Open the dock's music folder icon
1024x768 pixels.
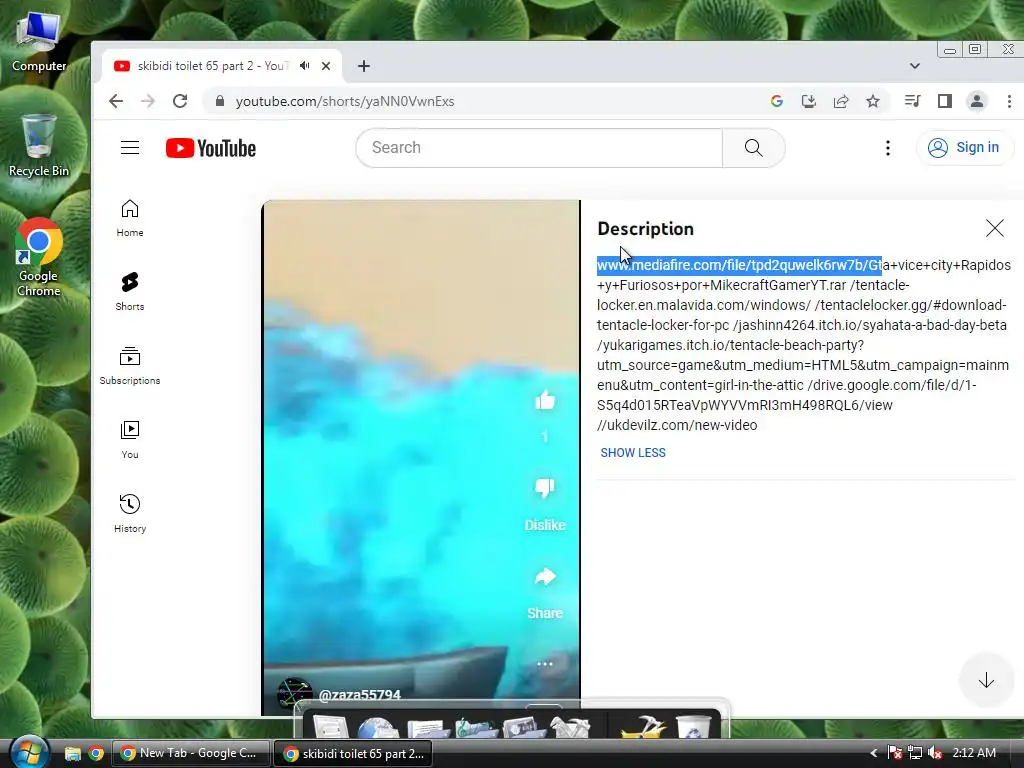[476, 728]
